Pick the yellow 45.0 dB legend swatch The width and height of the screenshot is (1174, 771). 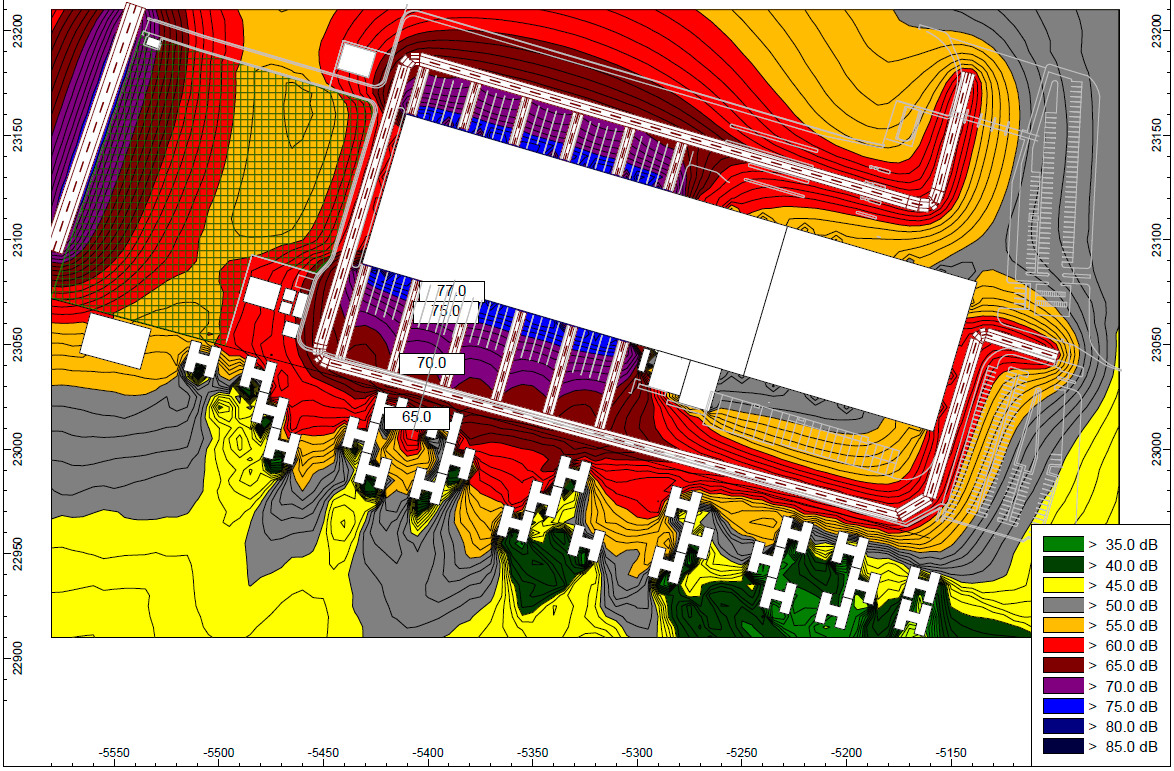(x=1062, y=585)
